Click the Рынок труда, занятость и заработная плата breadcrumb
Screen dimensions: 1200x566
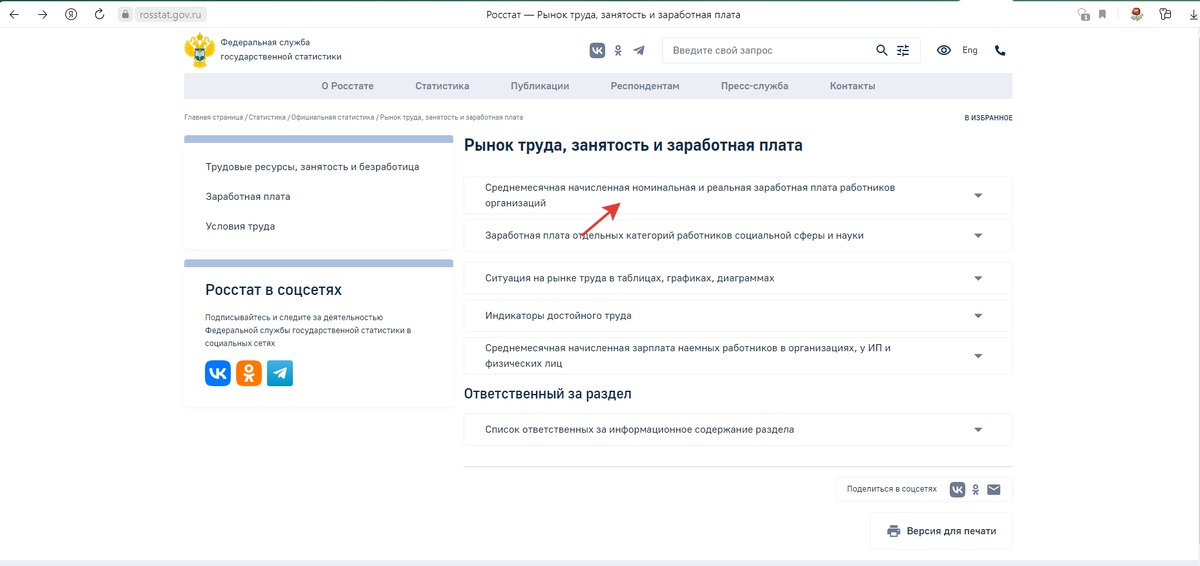click(451, 118)
